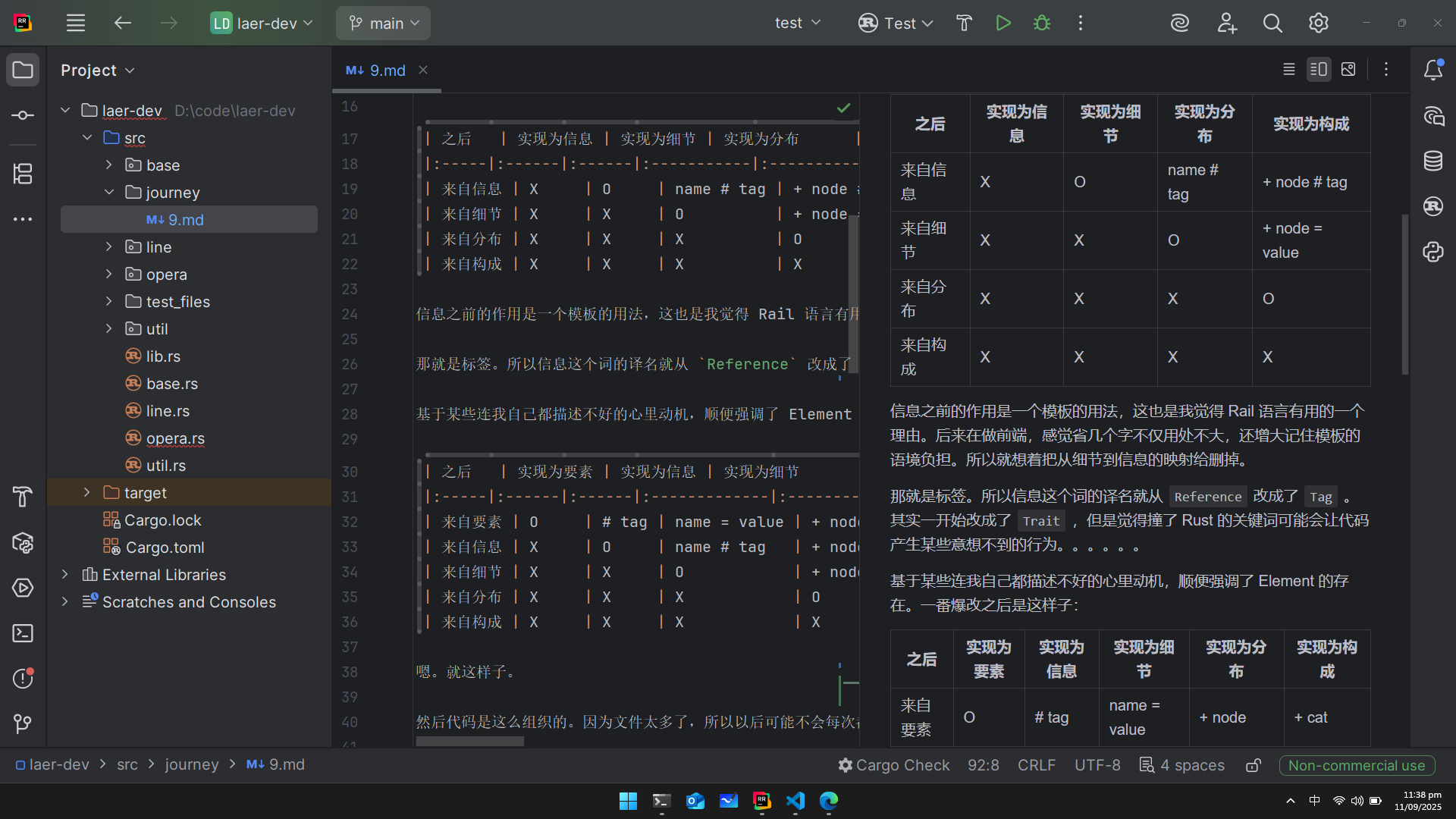This screenshot has height=819, width=1456.
Task: Run the Test configuration
Action: pos(1003,24)
